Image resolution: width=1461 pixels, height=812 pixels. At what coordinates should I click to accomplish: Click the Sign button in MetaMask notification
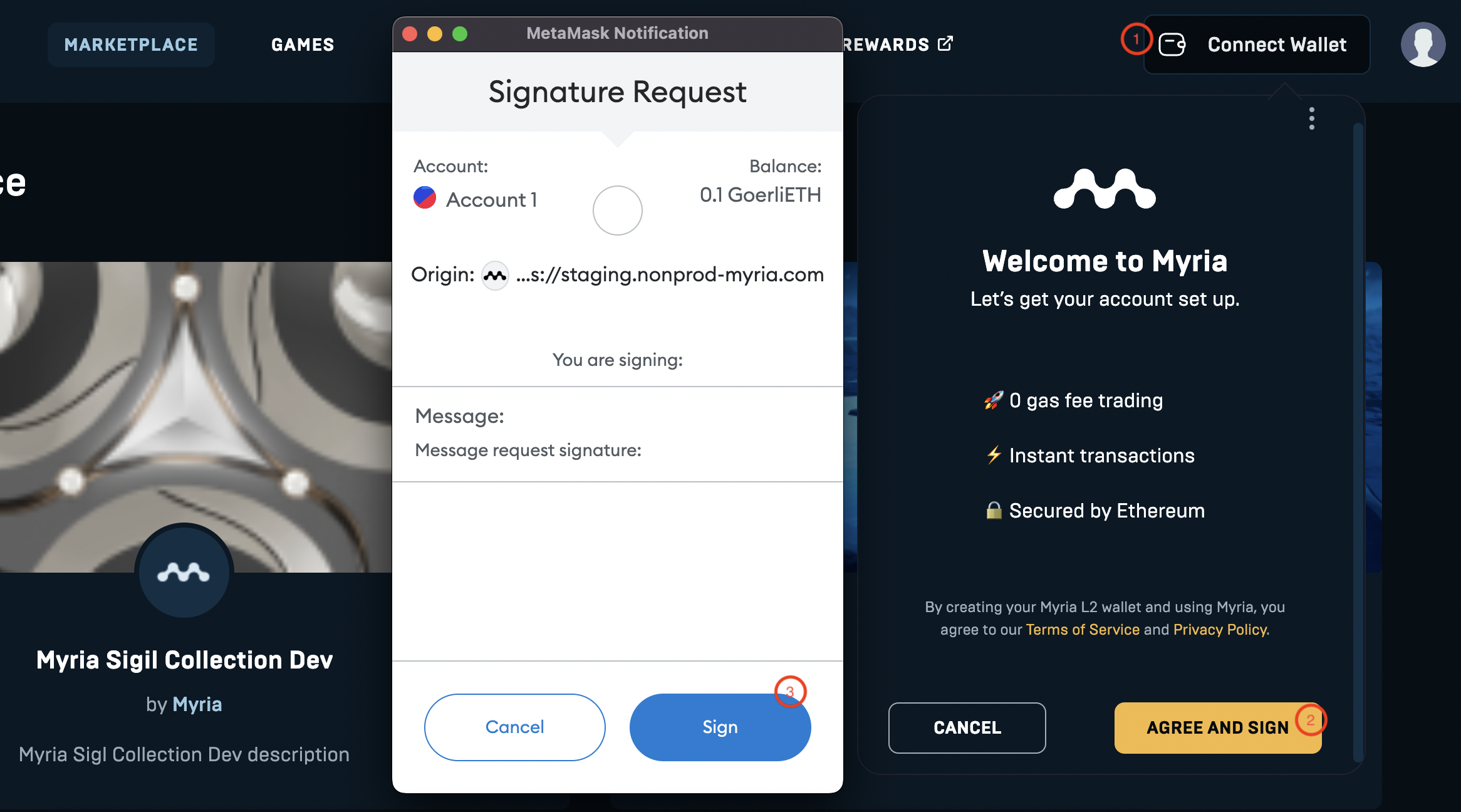tap(720, 726)
